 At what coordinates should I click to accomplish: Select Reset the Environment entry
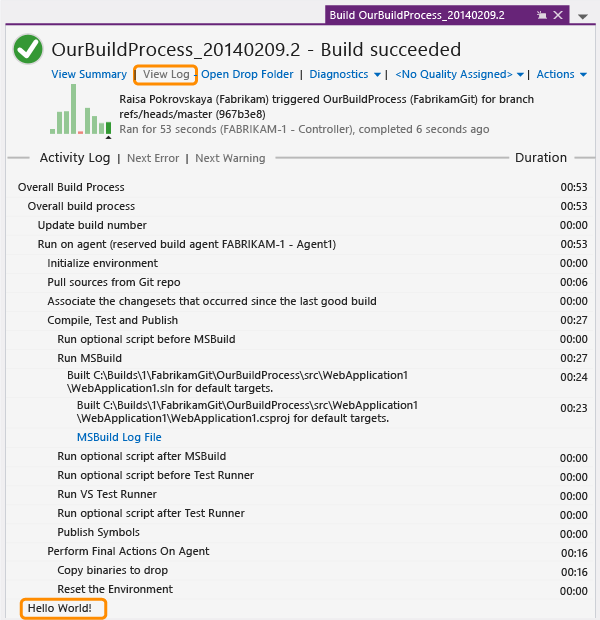tap(301, 589)
